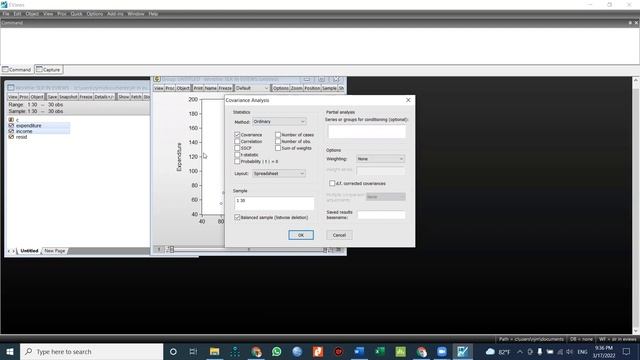Click Cancel in Covariance Analysis dialog
Viewport: 640px width, 360px height.
[x=339, y=235]
